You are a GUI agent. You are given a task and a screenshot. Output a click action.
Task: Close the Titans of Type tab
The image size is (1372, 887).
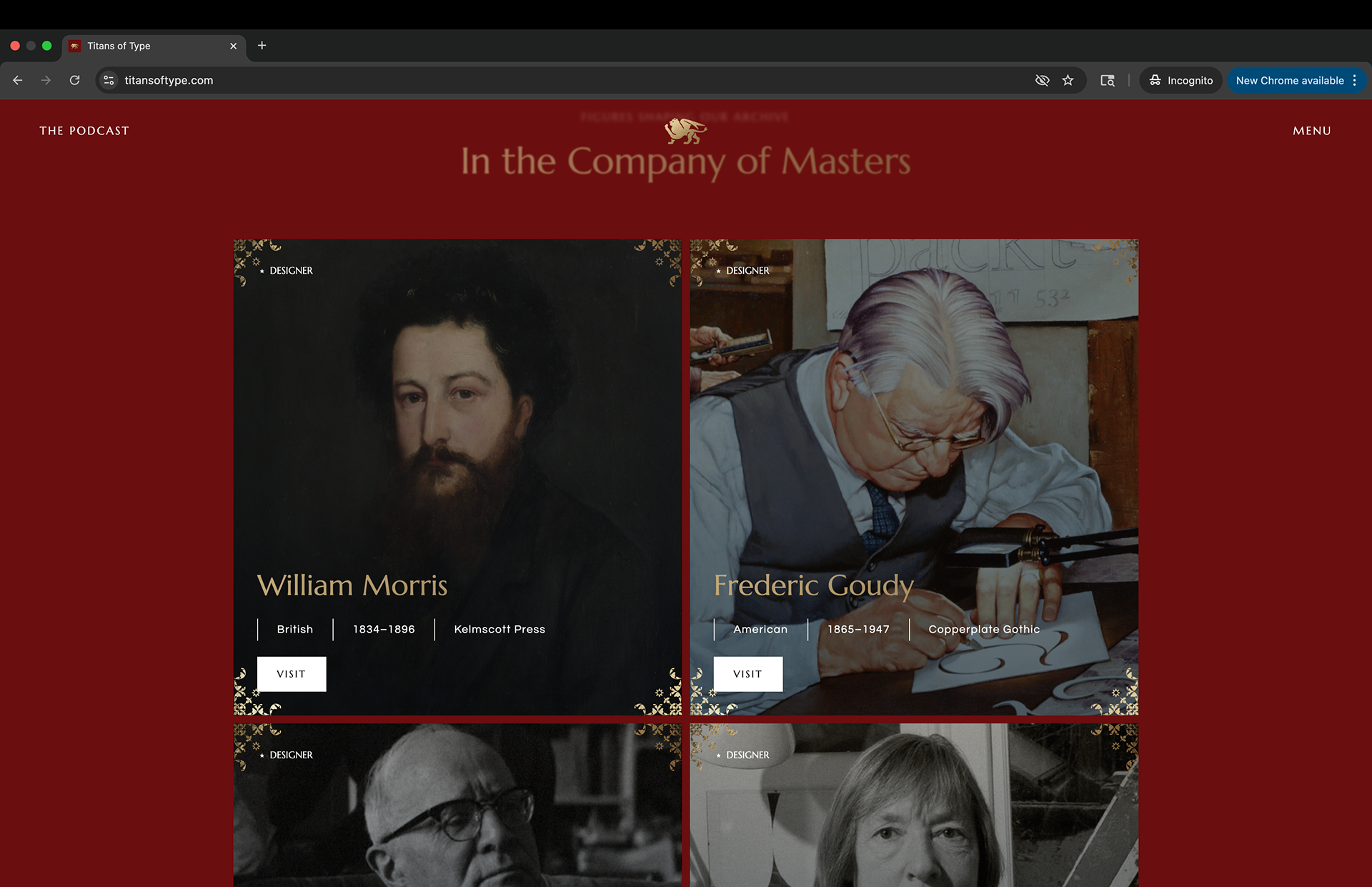pyautogui.click(x=233, y=46)
